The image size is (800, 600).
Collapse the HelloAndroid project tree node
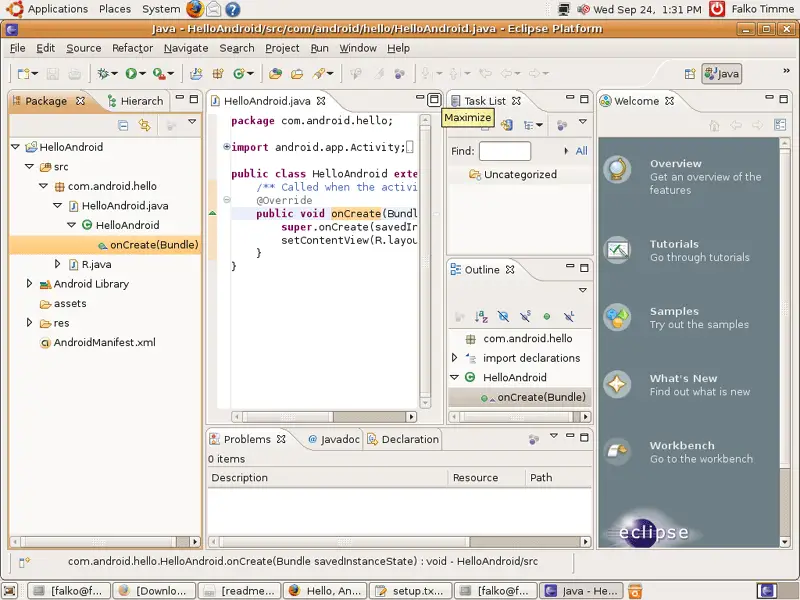pos(15,147)
